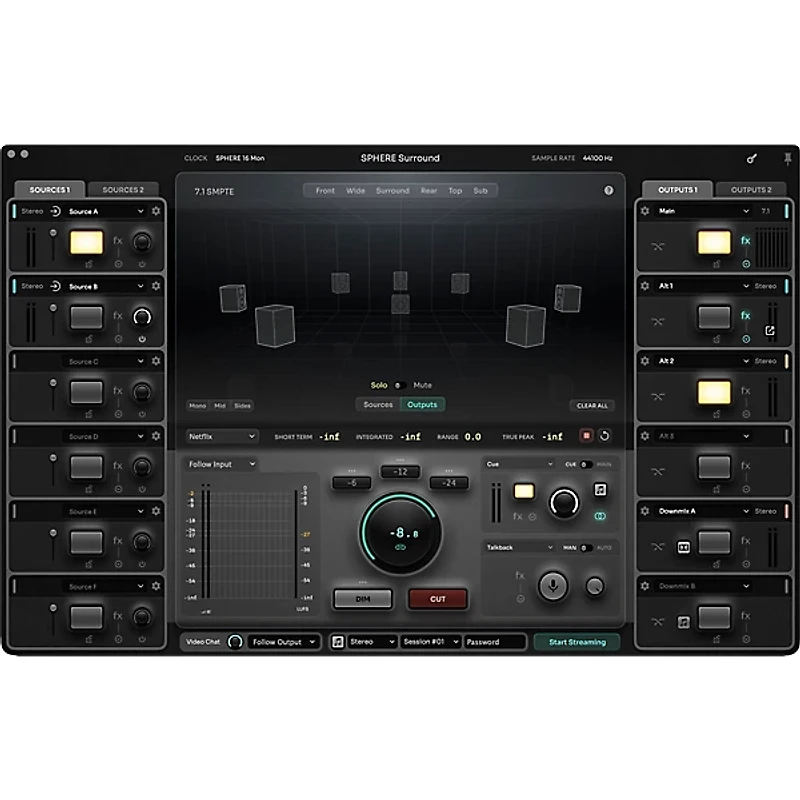Switch to the Outputs 2 tab
The width and height of the screenshot is (800, 800).
(x=751, y=189)
